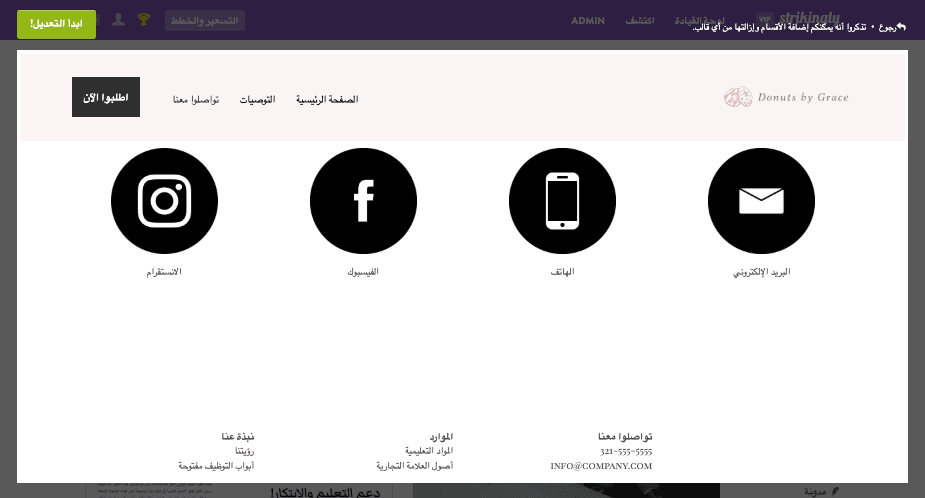Click the trophy icon in top bar
The height and width of the screenshot is (498, 925).
(x=143, y=19)
